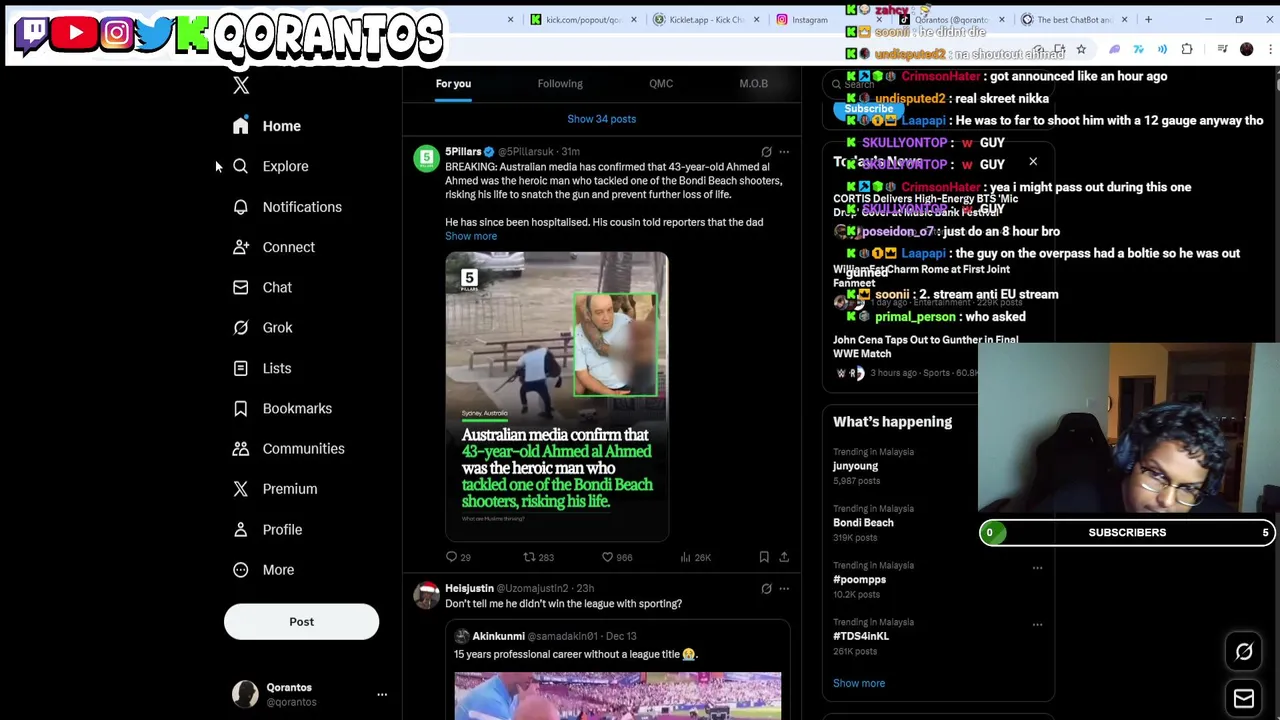Bookmark this page with the star icon

1081,49
